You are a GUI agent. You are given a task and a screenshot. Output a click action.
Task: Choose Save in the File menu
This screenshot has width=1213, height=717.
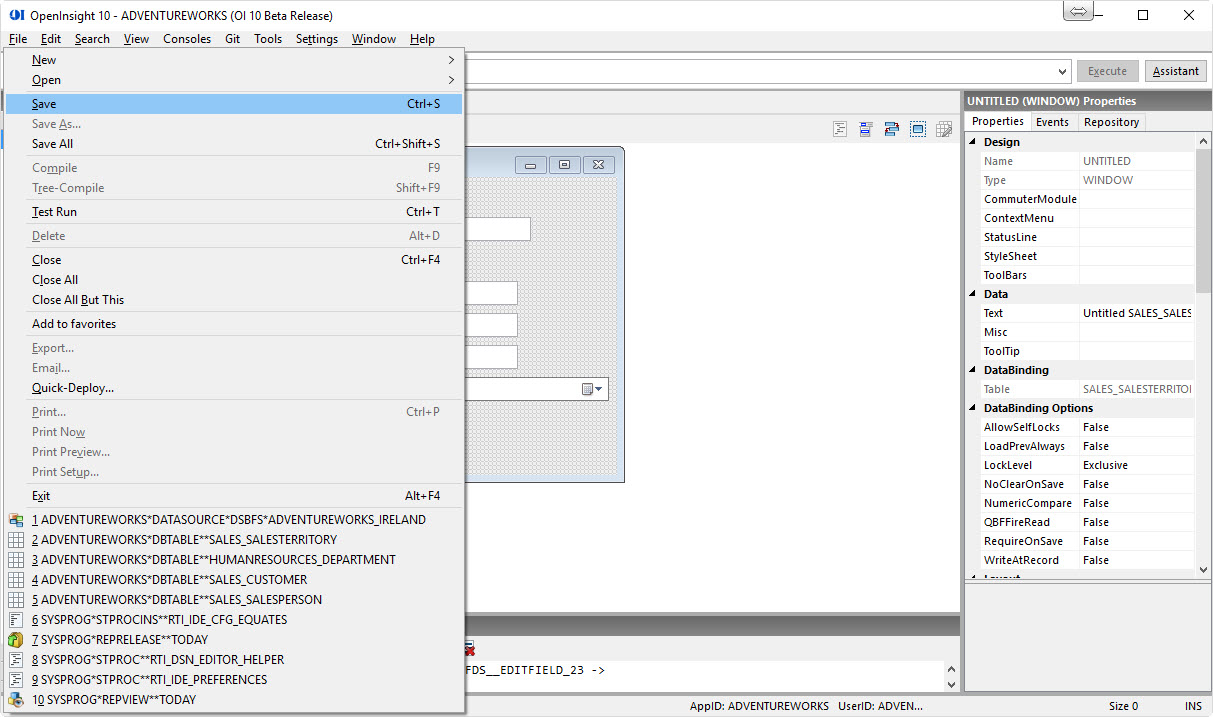(x=234, y=104)
